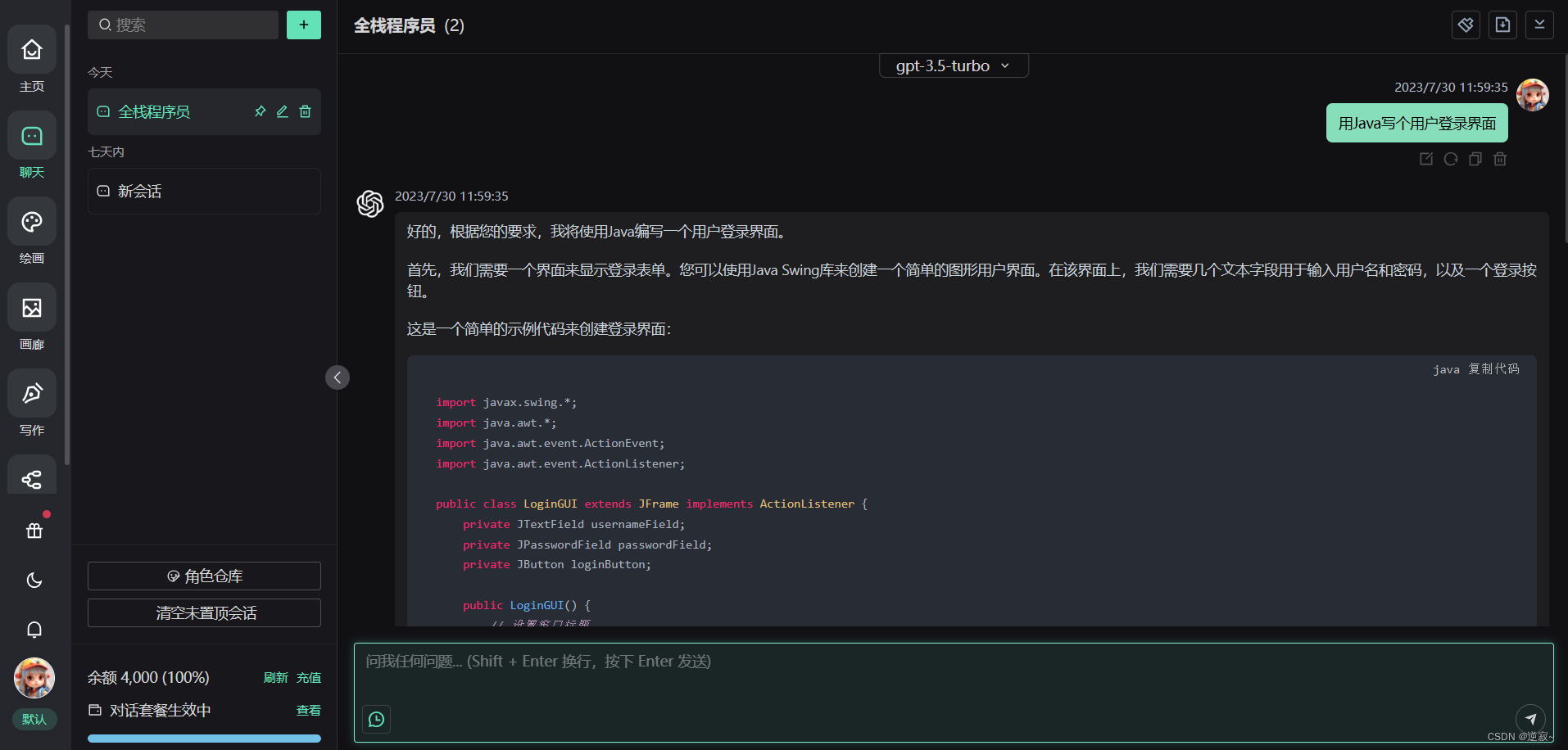Click 清空未置顶会话 button
The width and height of the screenshot is (1568, 750).
[204, 613]
